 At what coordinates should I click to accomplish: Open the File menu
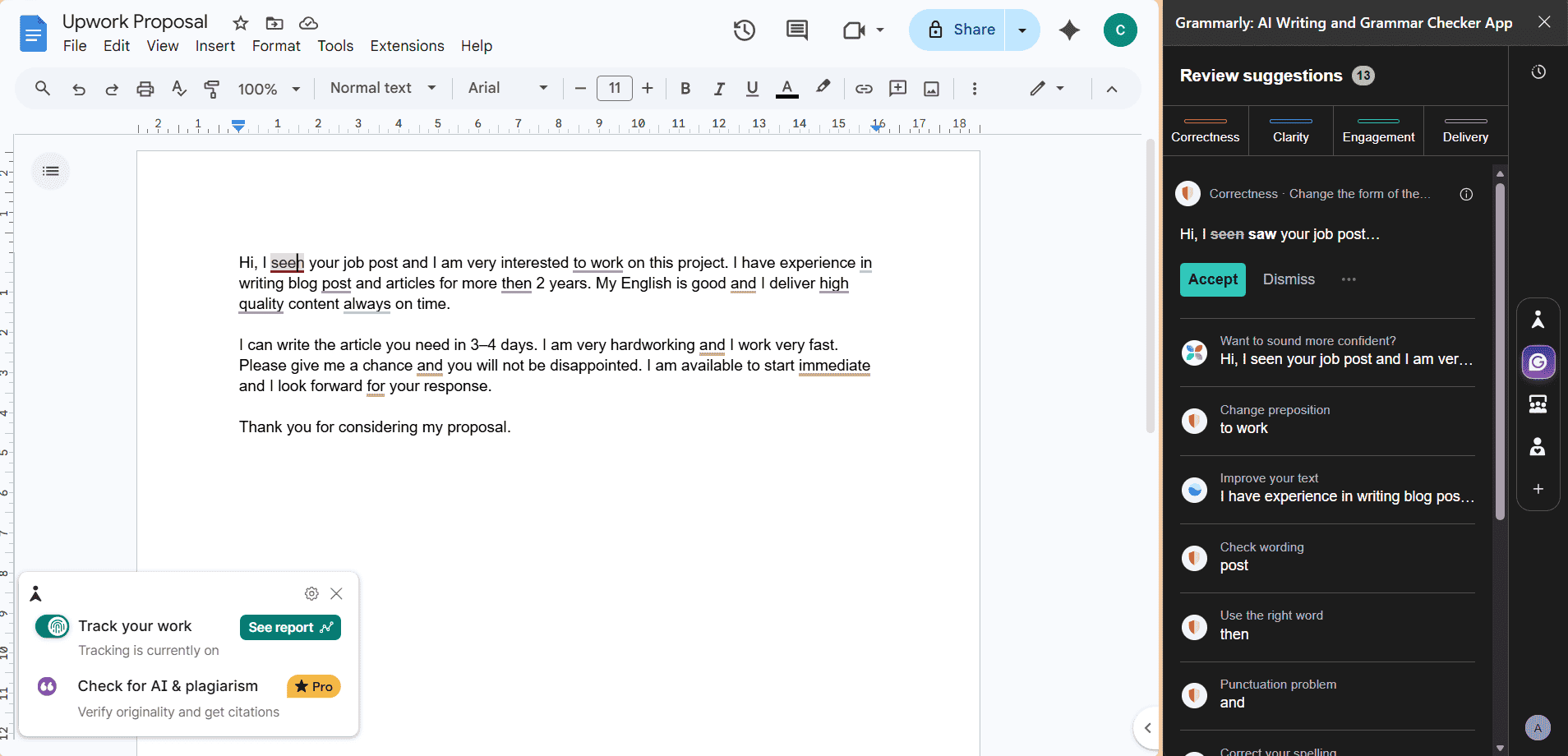coord(75,46)
